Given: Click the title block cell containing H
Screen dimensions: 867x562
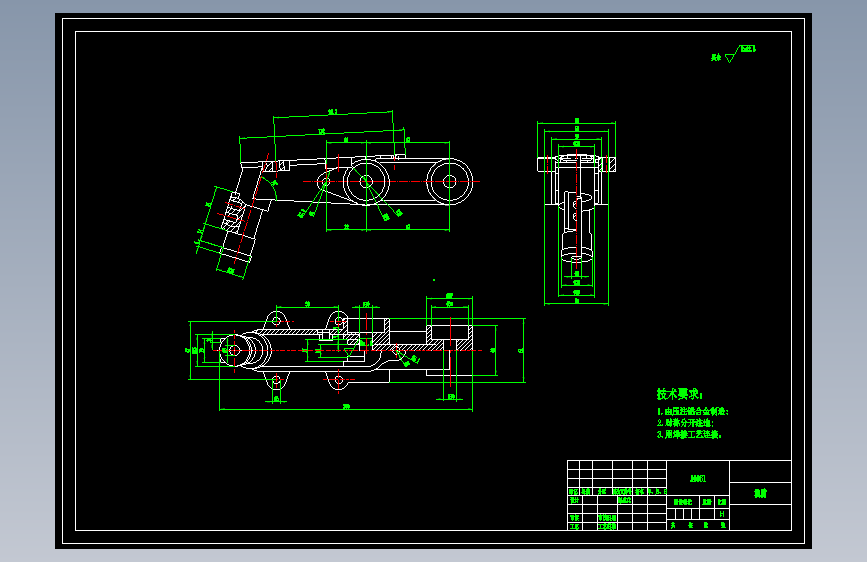Looking at the screenshot, I should coord(722,514).
